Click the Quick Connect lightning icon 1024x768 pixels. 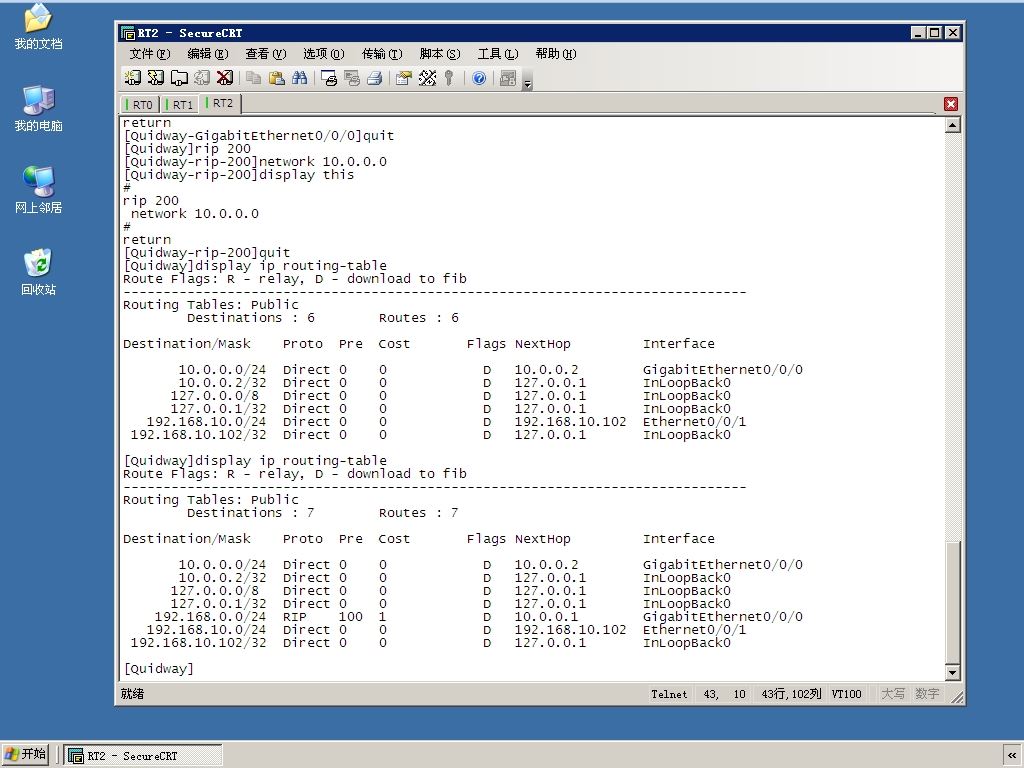pyautogui.click(x=156, y=78)
